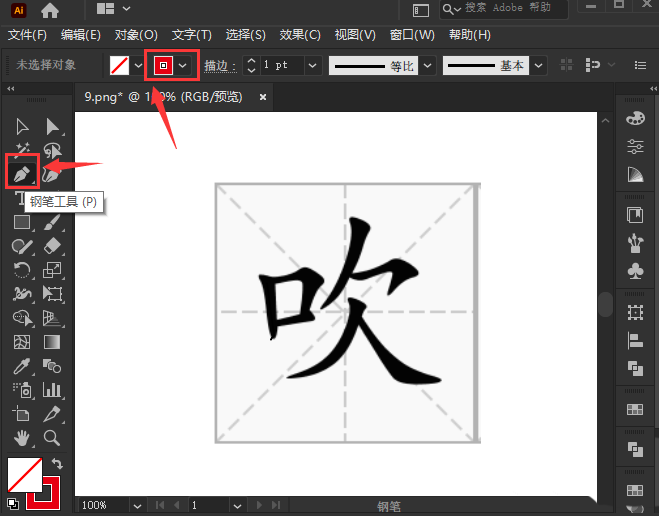
Task: Select the Magic Wand tool
Action: [22, 149]
